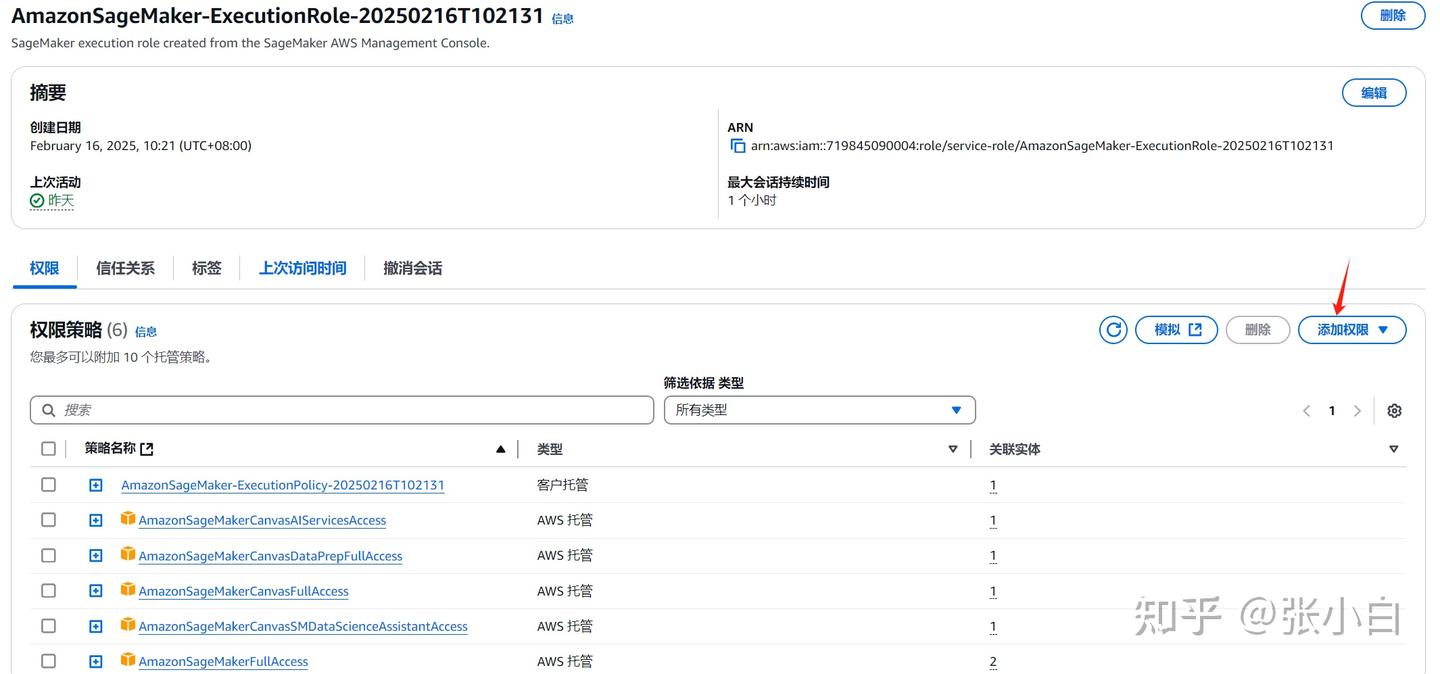This screenshot has width=1440, height=674.
Task: Expand AmazonSageMakerFullAccess policy details
Action: (x=96, y=662)
